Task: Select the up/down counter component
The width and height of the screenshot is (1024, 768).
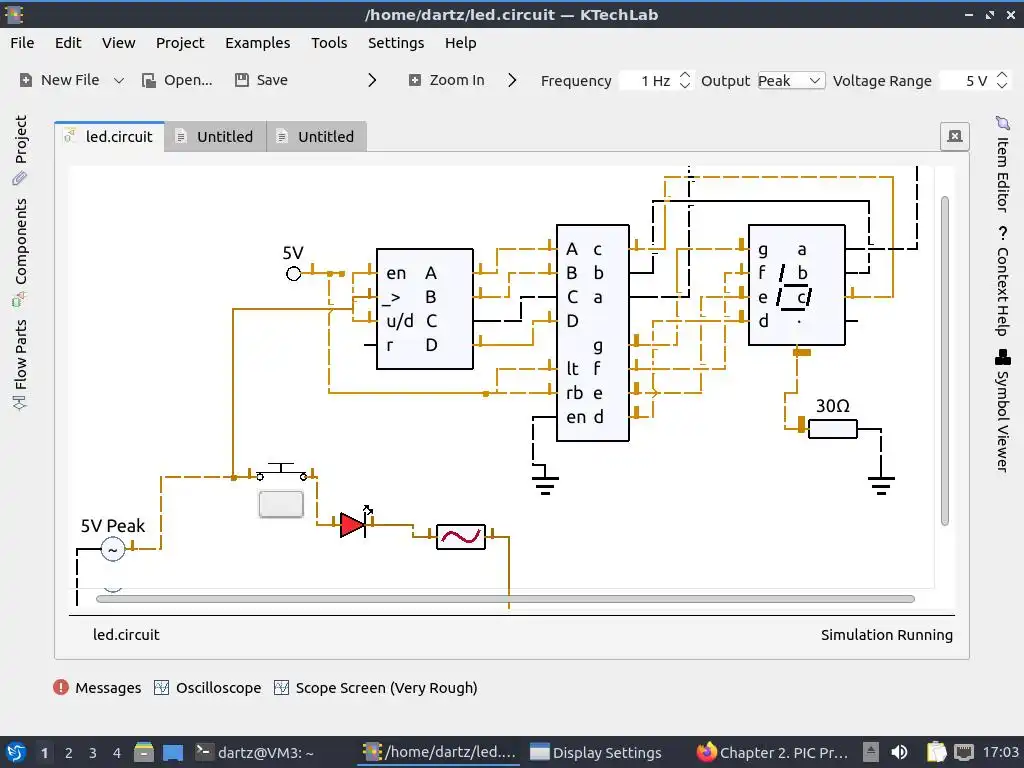Action: pyautogui.click(x=424, y=309)
